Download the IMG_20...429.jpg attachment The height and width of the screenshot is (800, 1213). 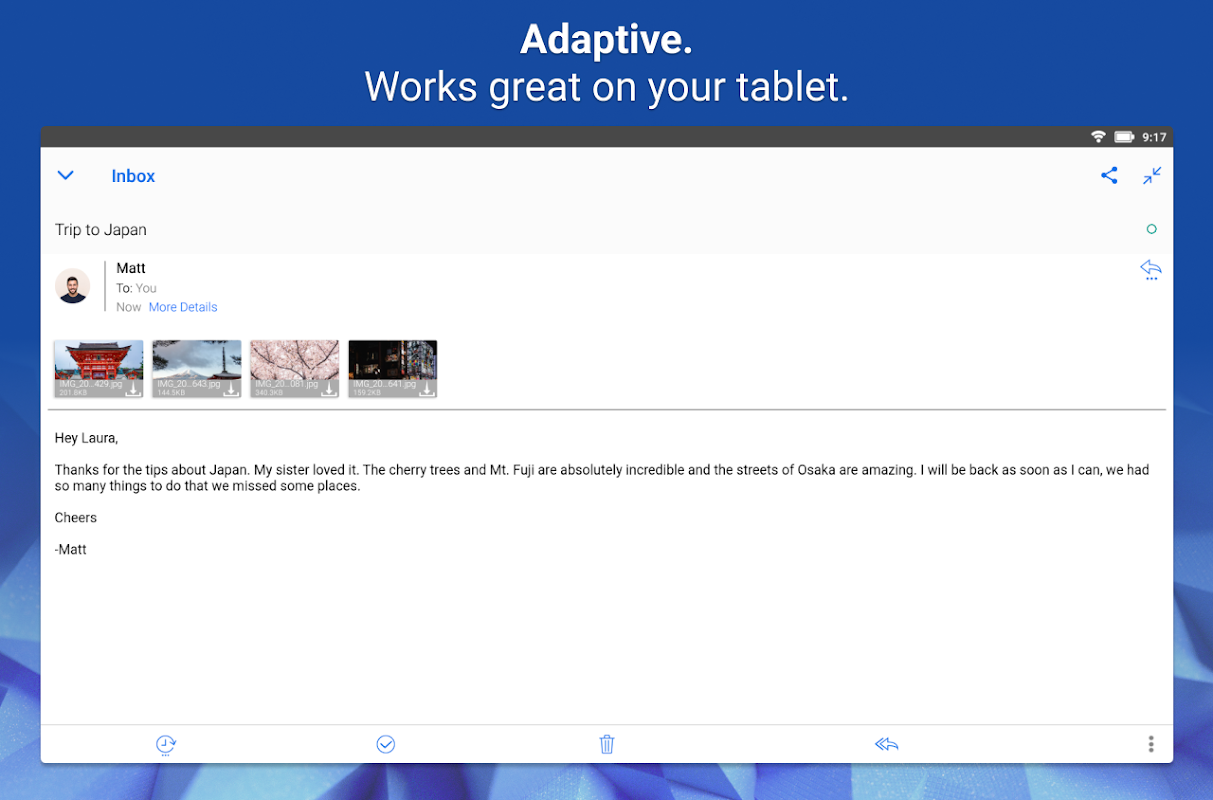coord(132,389)
